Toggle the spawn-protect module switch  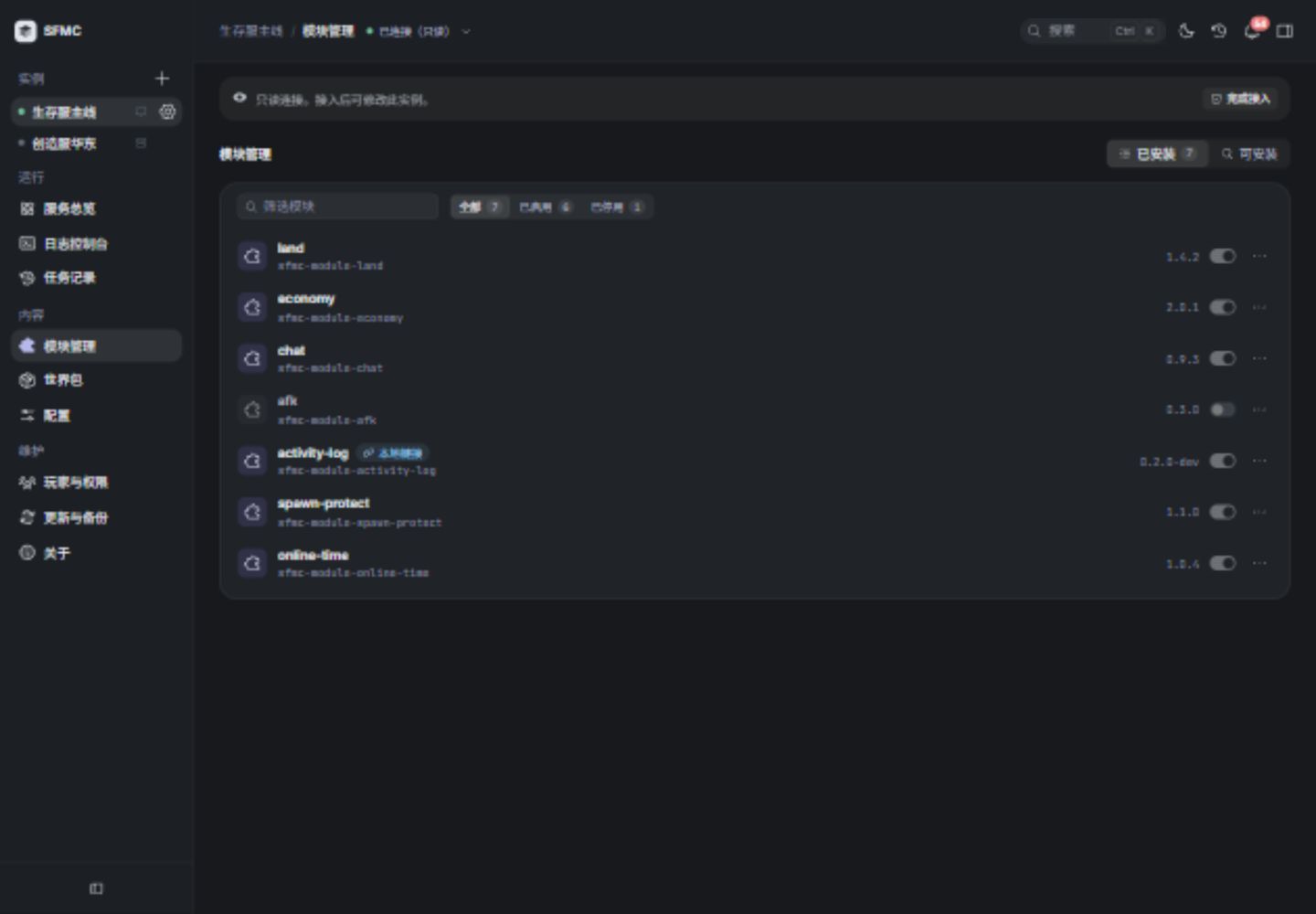(x=1223, y=512)
